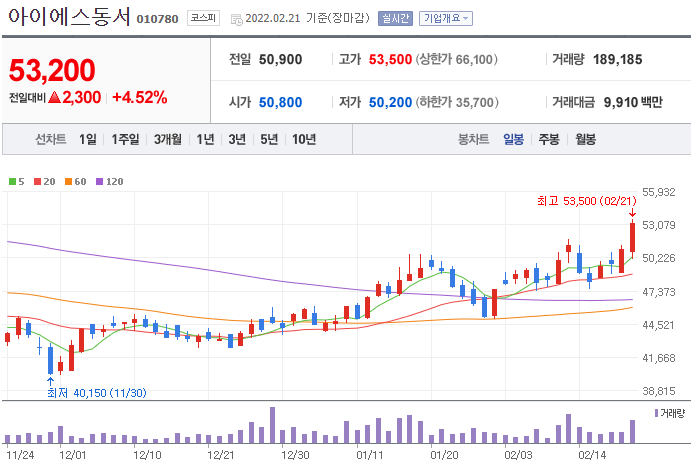Click the purple 120-day moving average swatch
This screenshot has width=691, height=474.
click(x=100, y=181)
